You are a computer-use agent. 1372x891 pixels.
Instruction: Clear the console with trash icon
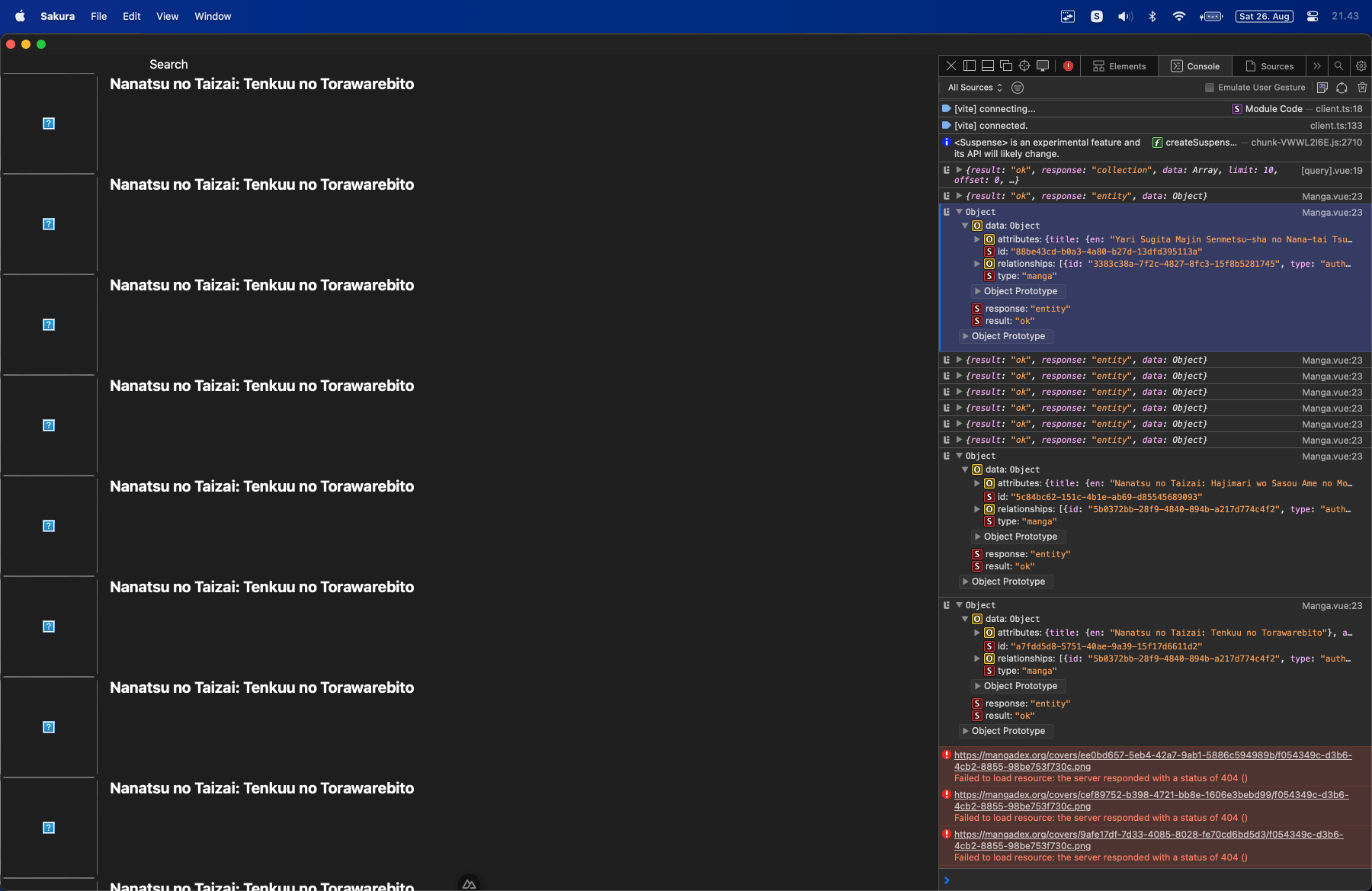point(1362,88)
